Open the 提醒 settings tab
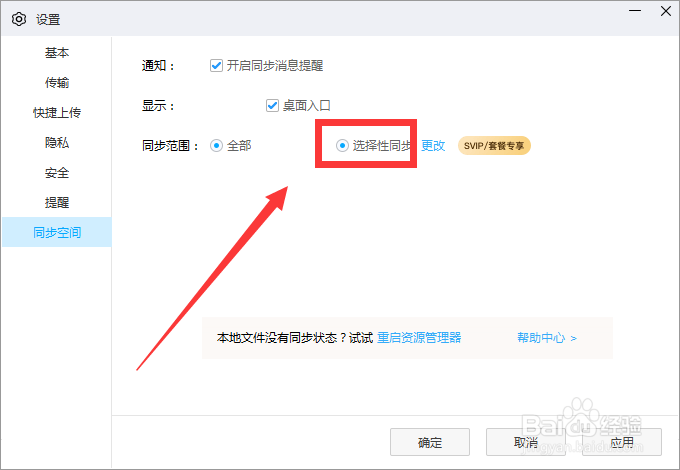This screenshot has width=680, height=470. [57, 202]
